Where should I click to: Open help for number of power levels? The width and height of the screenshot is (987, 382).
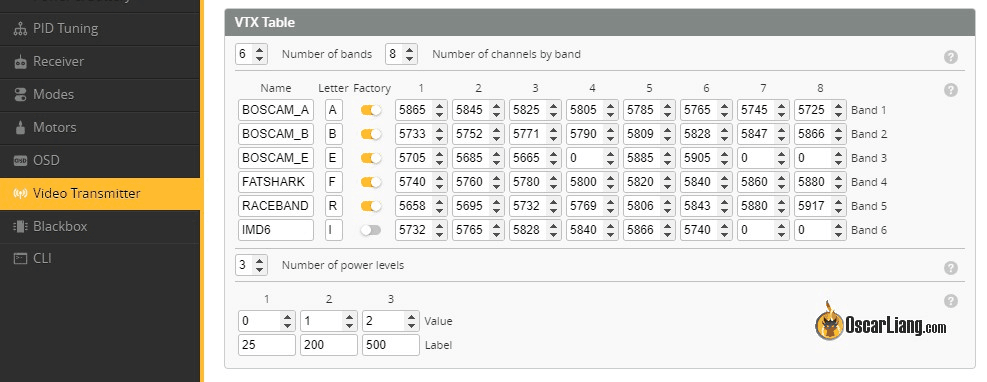coord(950,267)
